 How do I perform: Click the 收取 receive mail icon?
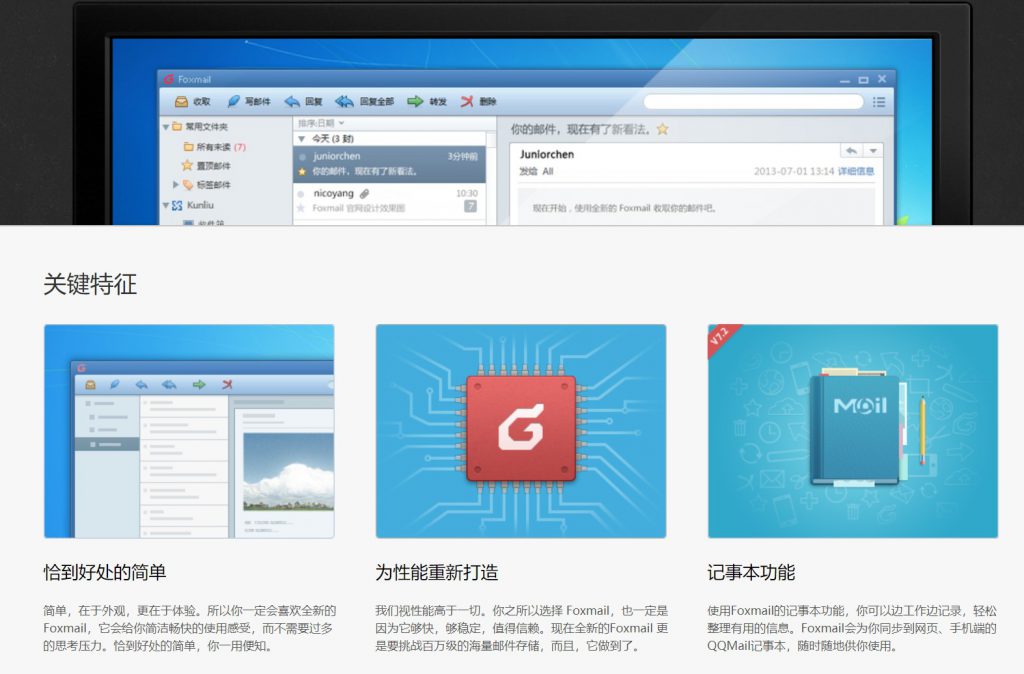click(181, 102)
